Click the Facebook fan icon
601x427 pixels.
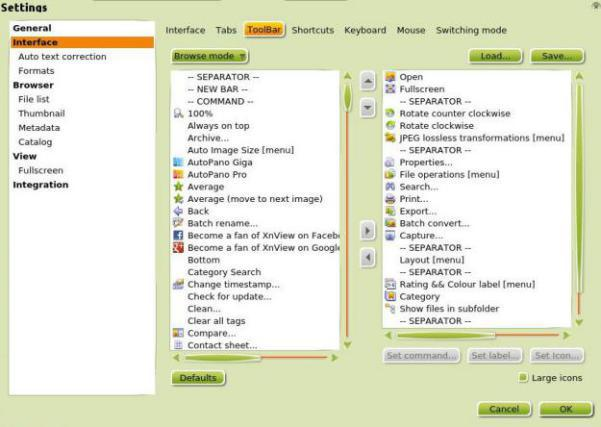pos(178,235)
